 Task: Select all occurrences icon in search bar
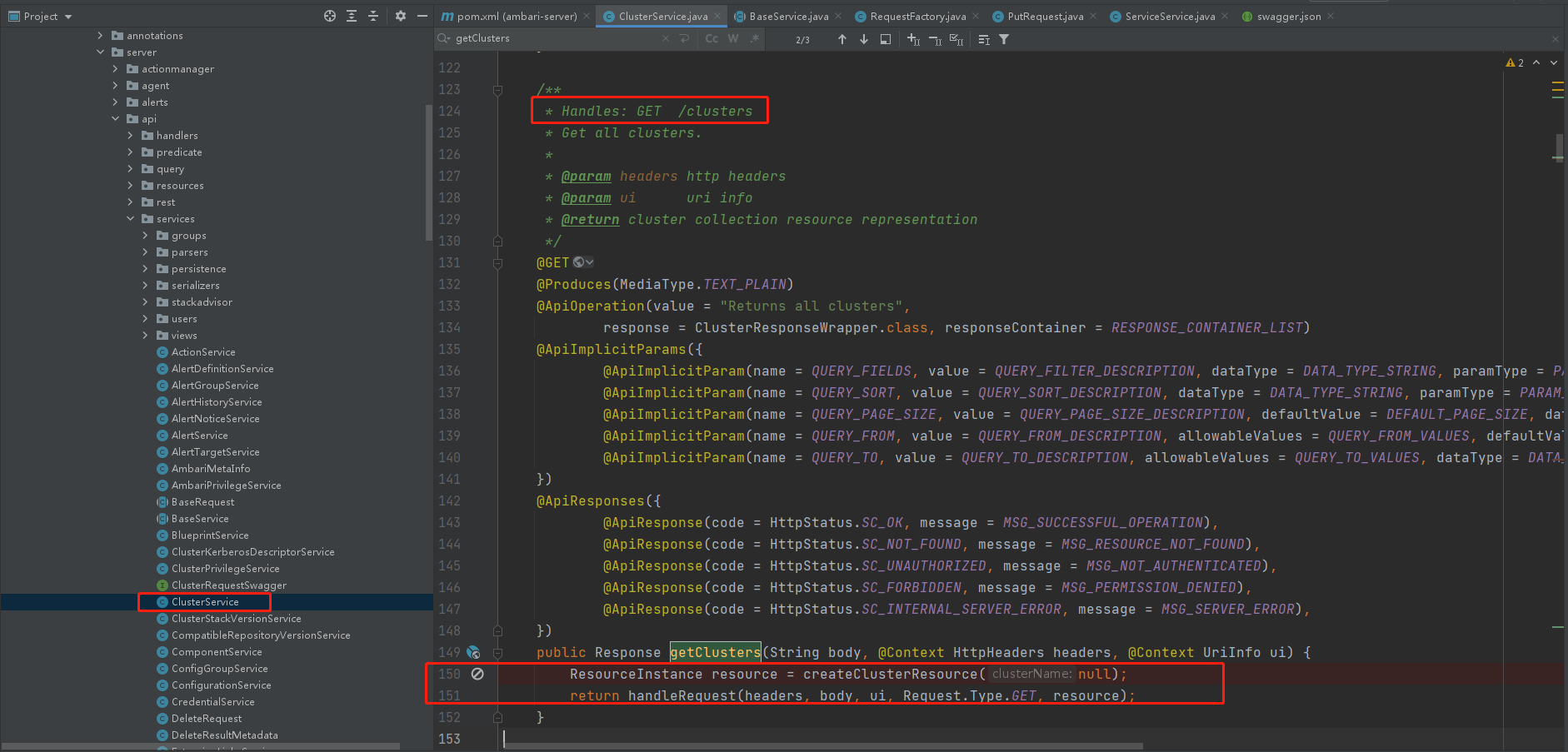956,39
